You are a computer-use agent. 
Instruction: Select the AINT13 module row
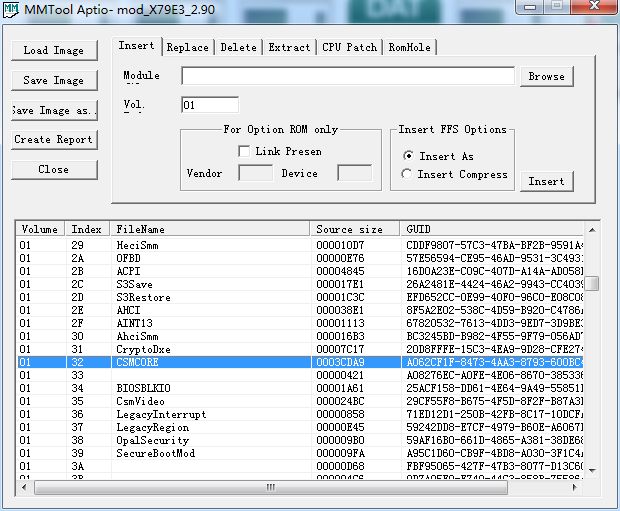point(301,324)
